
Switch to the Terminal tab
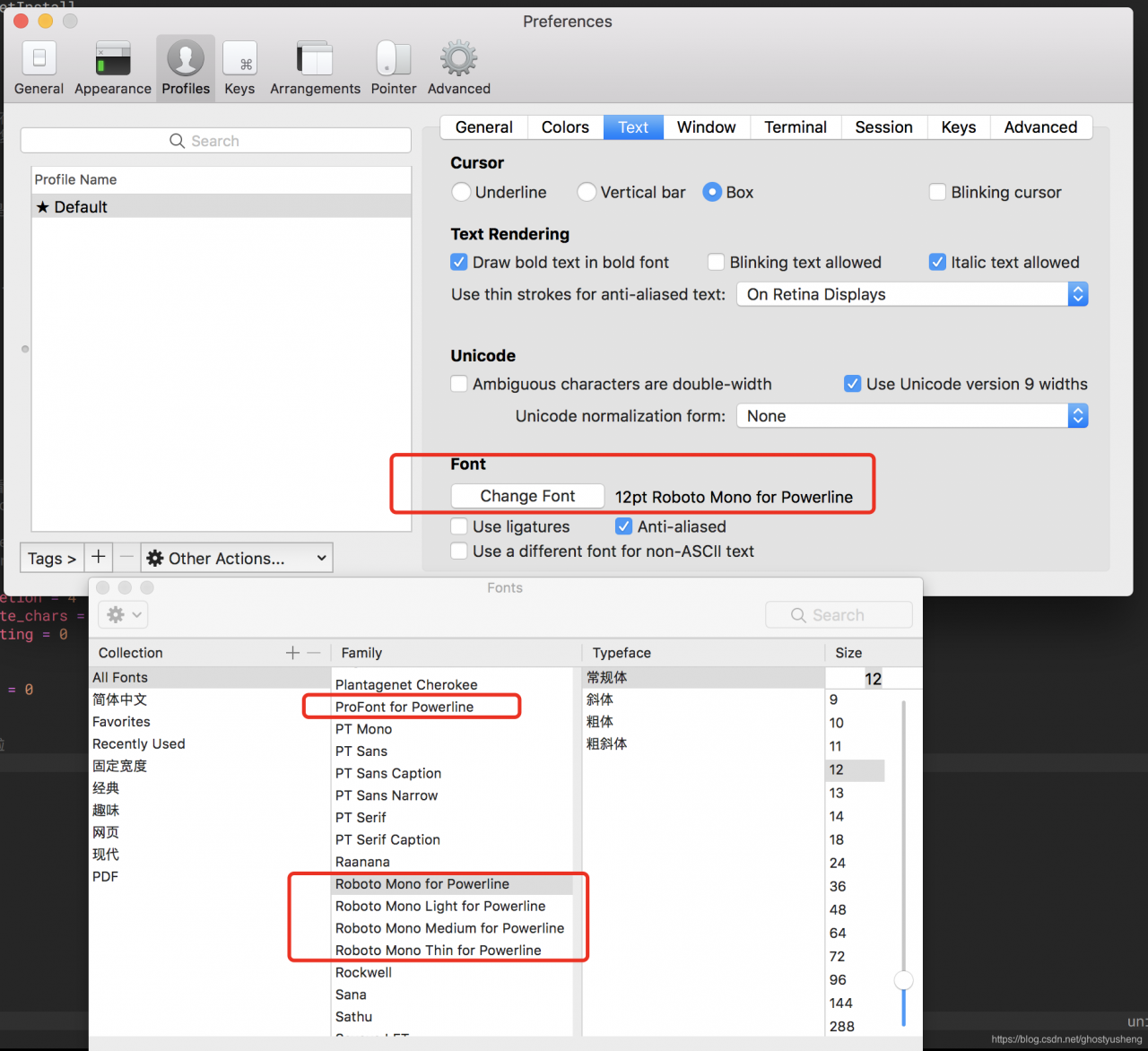click(796, 127)
